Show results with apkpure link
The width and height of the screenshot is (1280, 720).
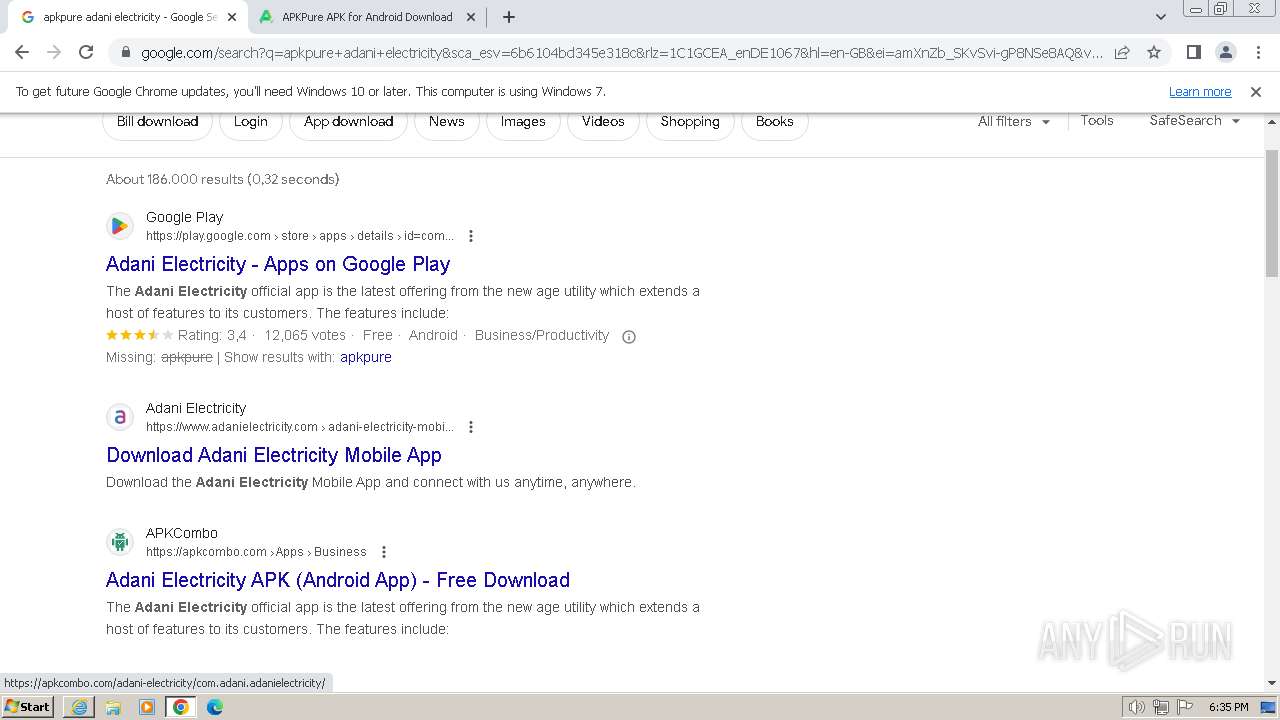tap(366, 357)
